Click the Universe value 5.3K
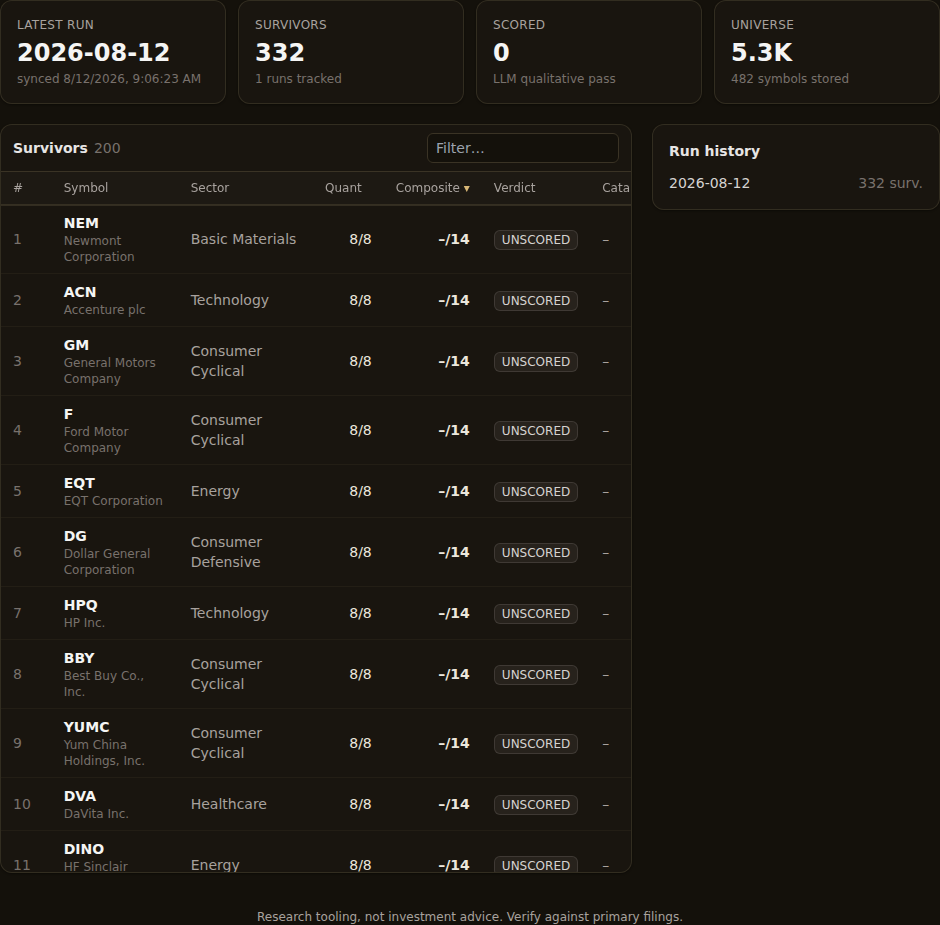This screenshot has width=940, height=925. click(761, 52)
